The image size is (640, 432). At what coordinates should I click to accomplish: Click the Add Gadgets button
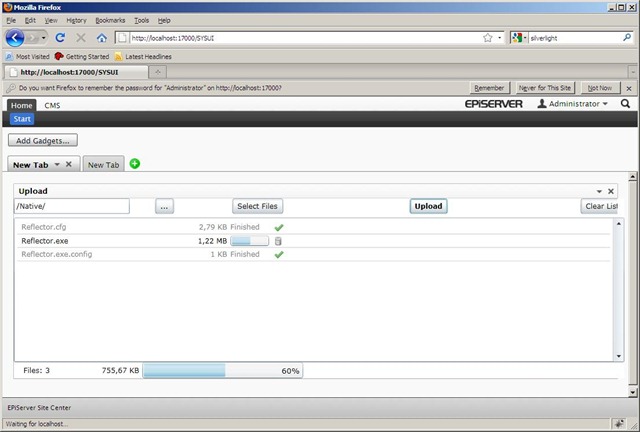point(43,141)
